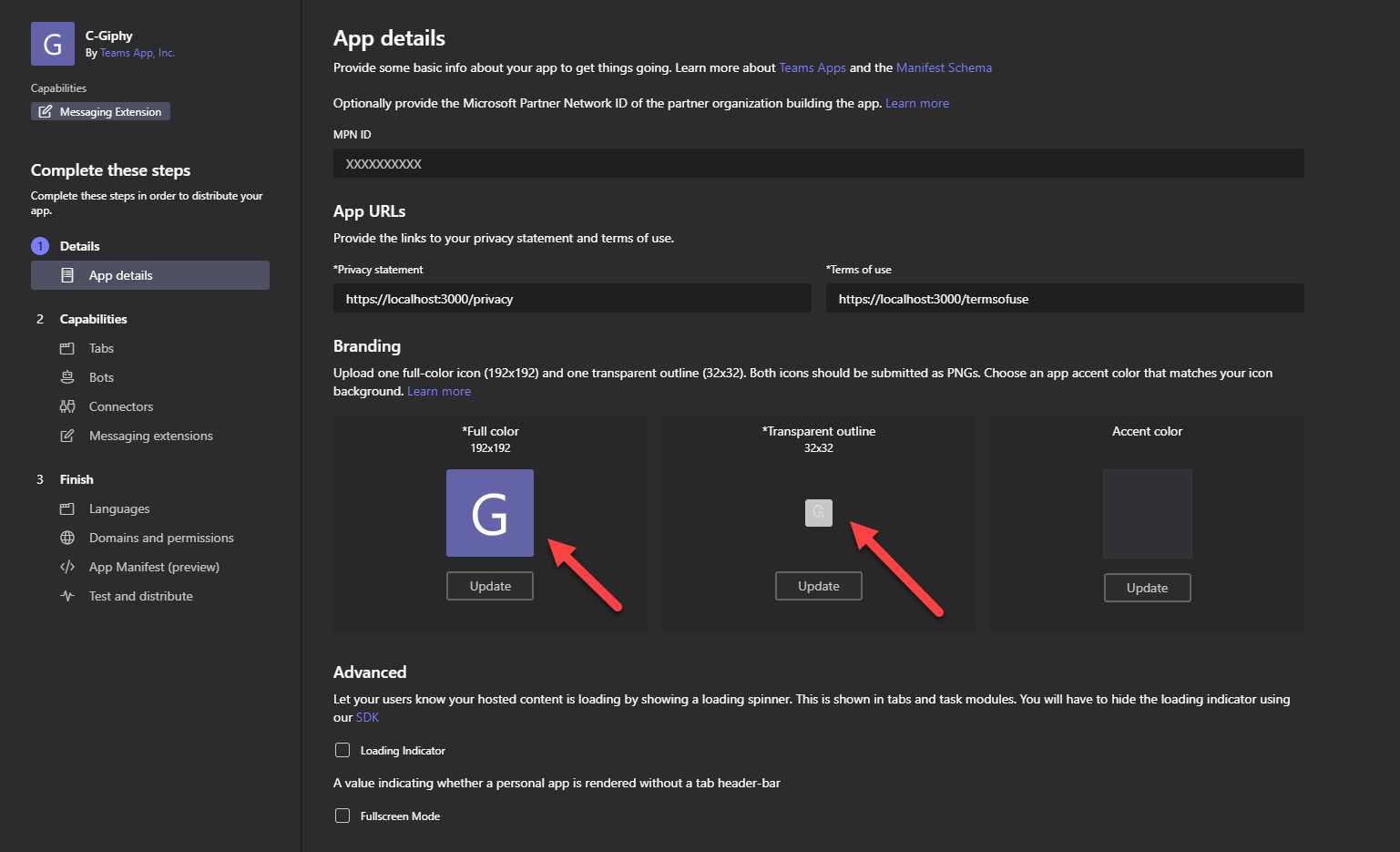Click the Languages icon under Finish
The image size is (1400, 852).
[67, 508]
